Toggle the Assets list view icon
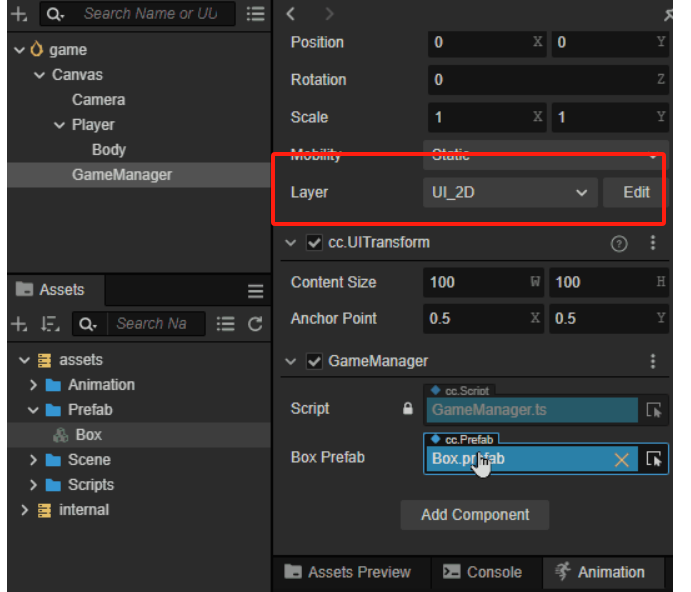Viewport: 691px width, 592px height. [x=226, y=324]
